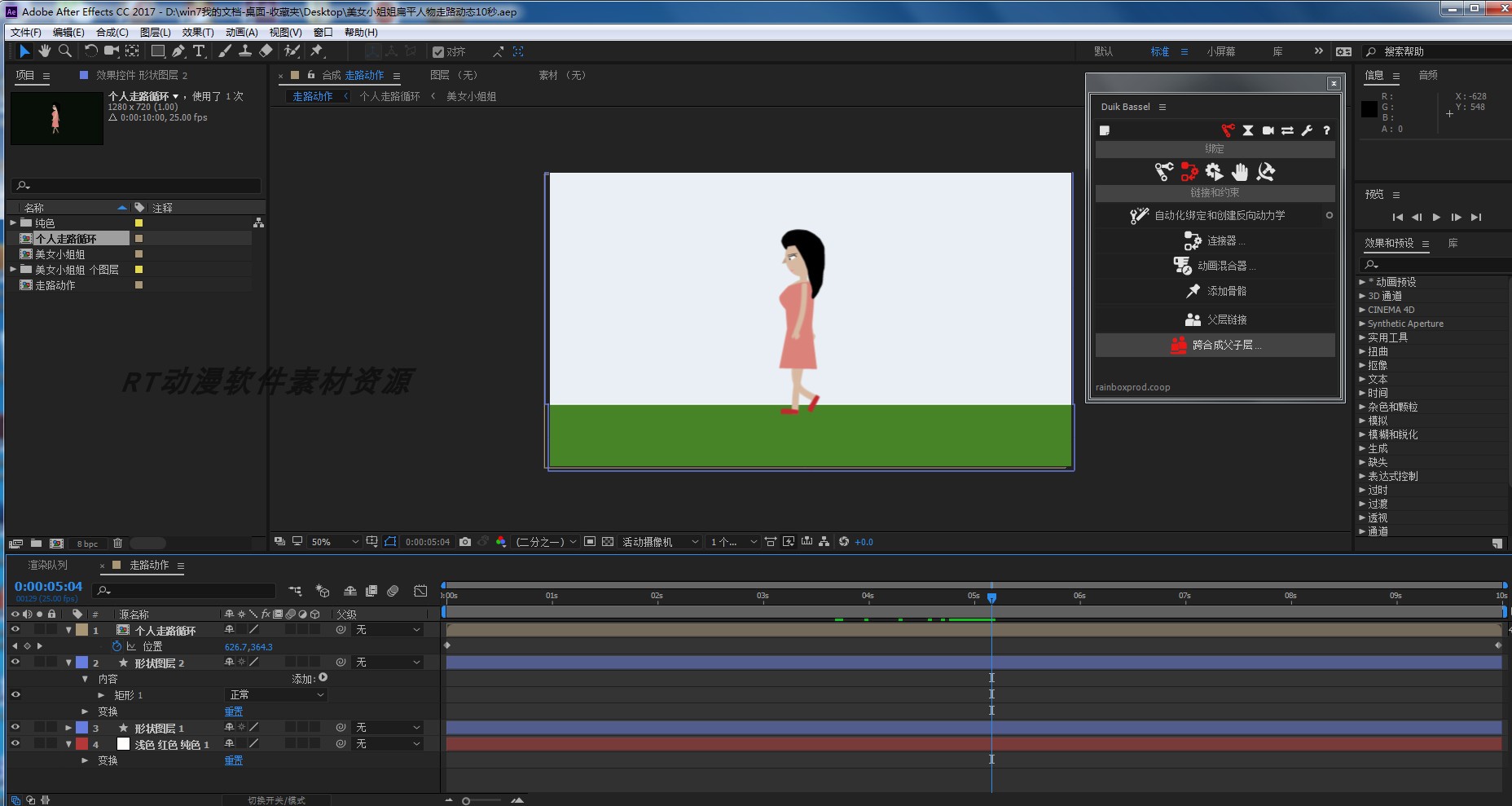Enable motion blur switch icon in timeline
Viewport: 1512px width, 806px height.
click(x=393, y=591)
